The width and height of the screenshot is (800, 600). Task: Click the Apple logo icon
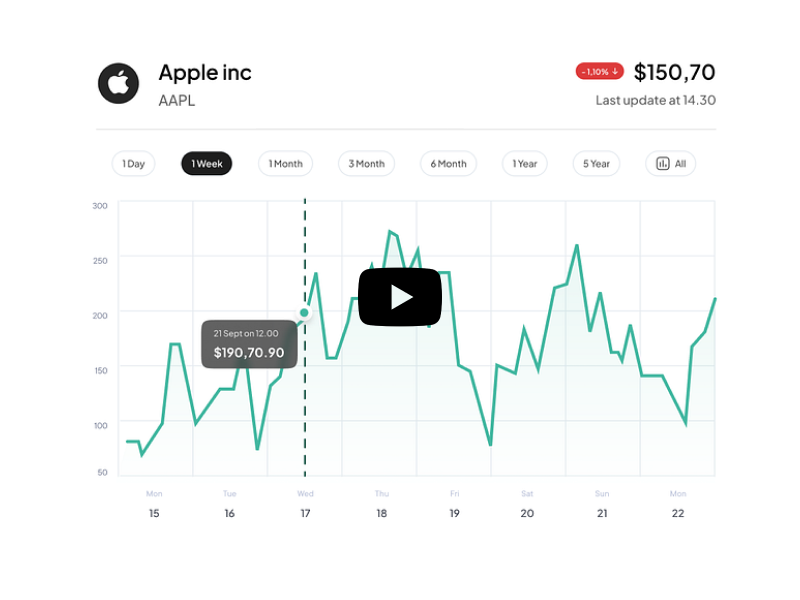pyautogui.click(x=118, y=83)
